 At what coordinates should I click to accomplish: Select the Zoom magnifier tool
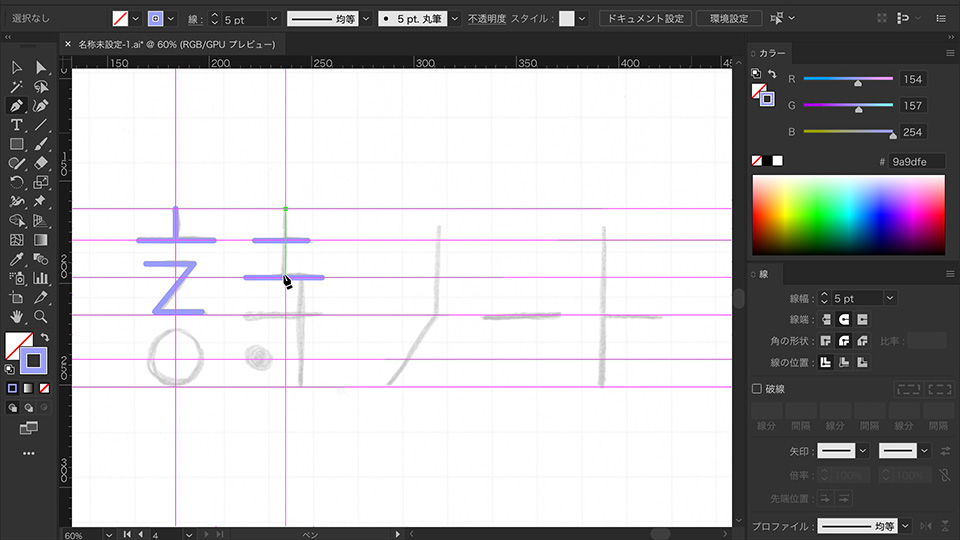coord(40,317)
